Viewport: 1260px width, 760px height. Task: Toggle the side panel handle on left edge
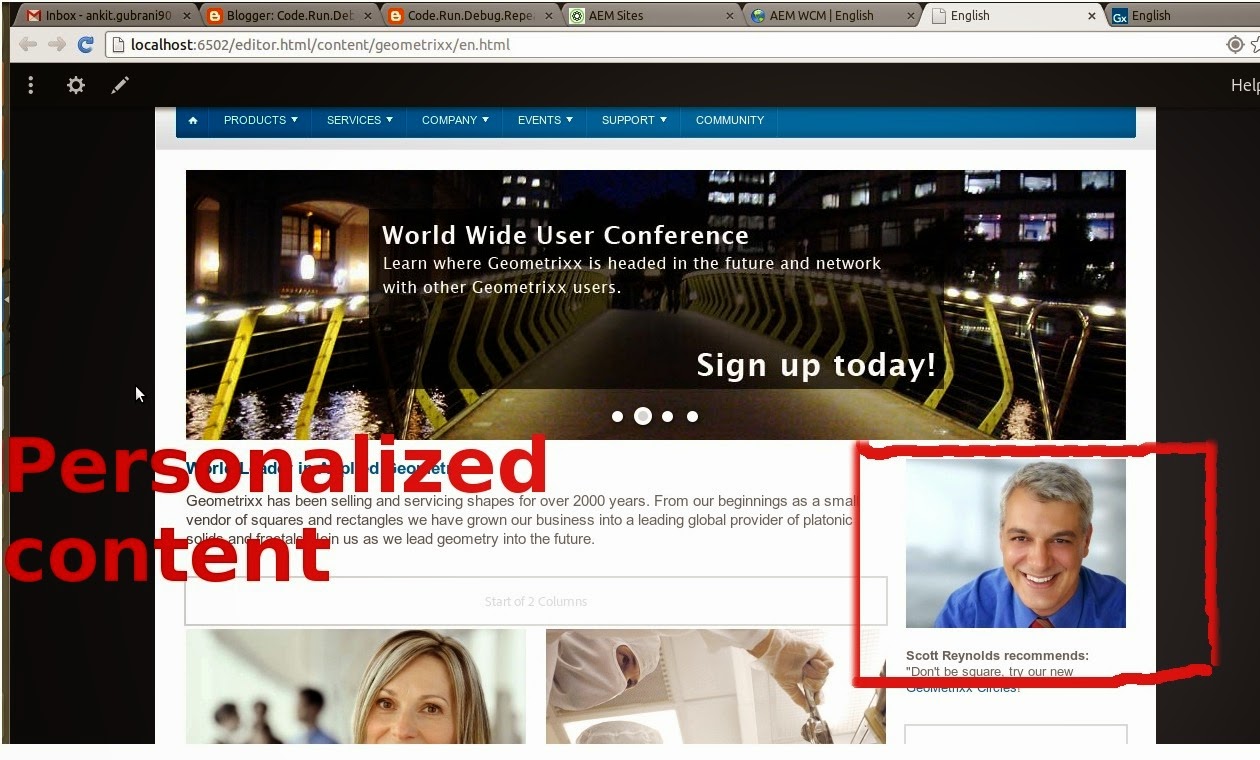click(x=6, y=299)
